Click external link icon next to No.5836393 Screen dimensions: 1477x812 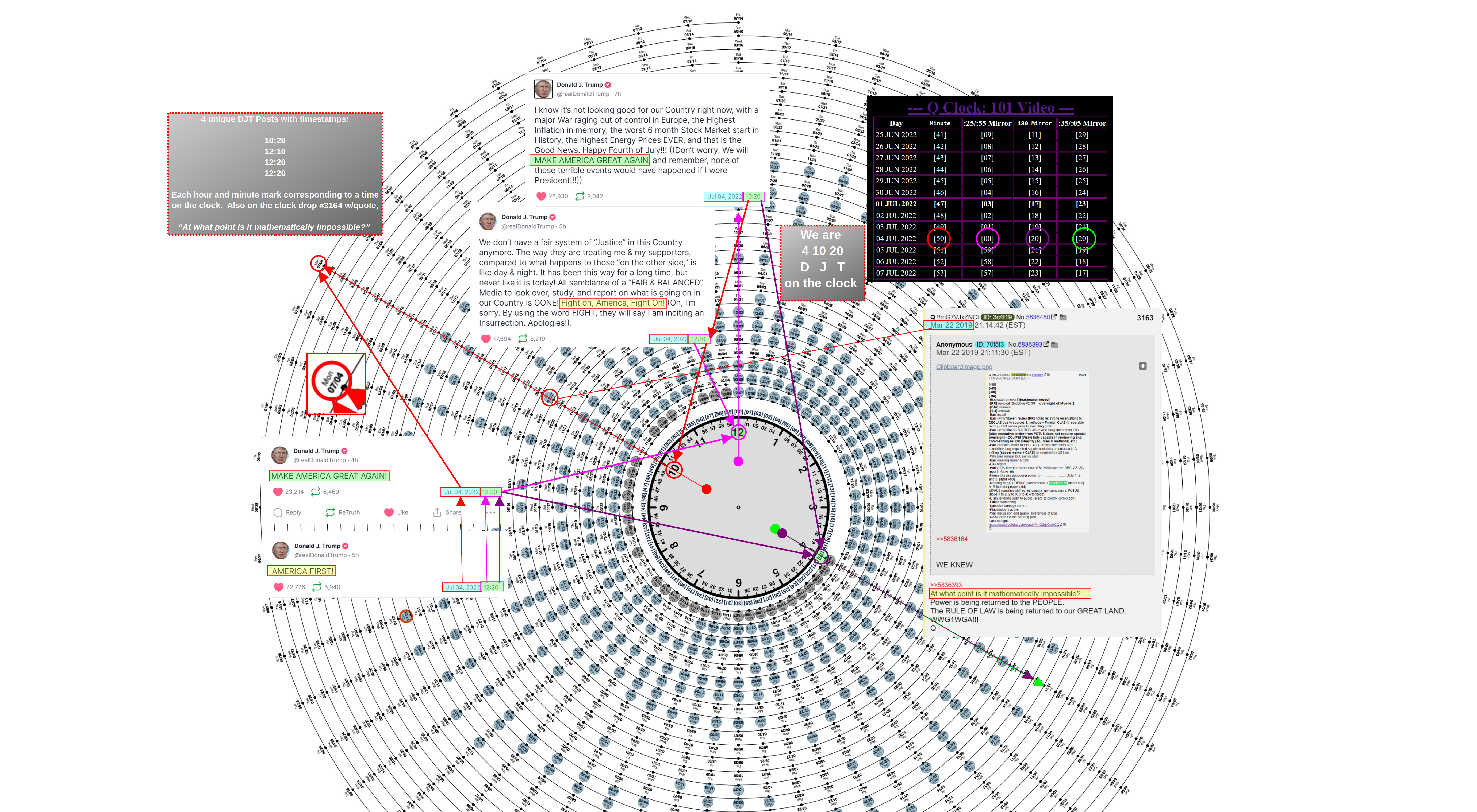tap(1046, 345)
